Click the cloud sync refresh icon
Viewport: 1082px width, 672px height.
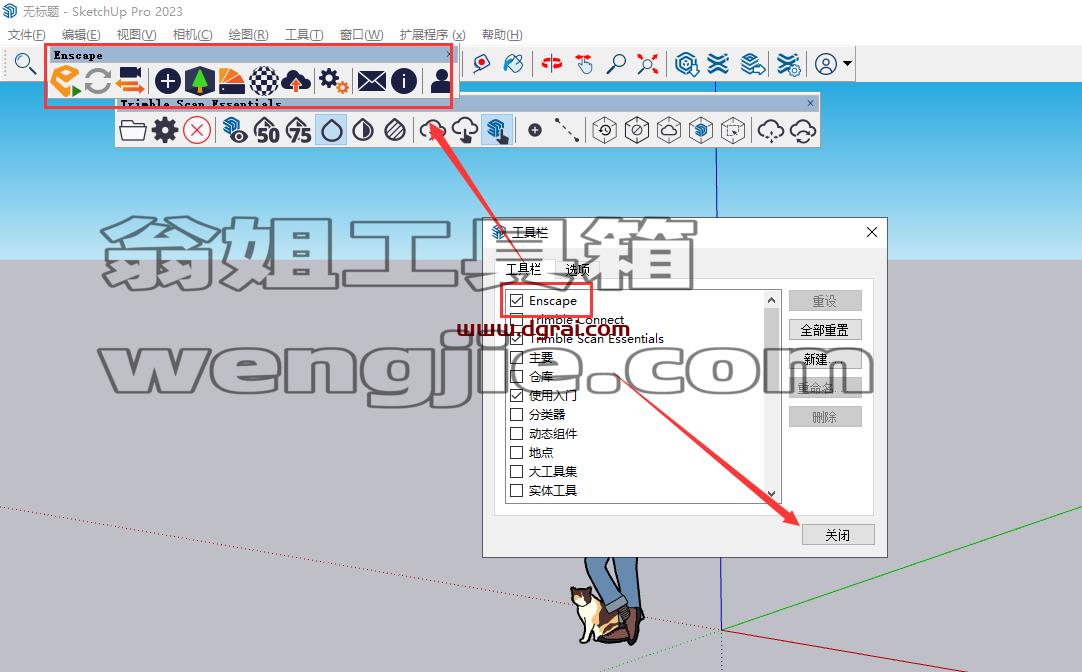coord(803,130)
